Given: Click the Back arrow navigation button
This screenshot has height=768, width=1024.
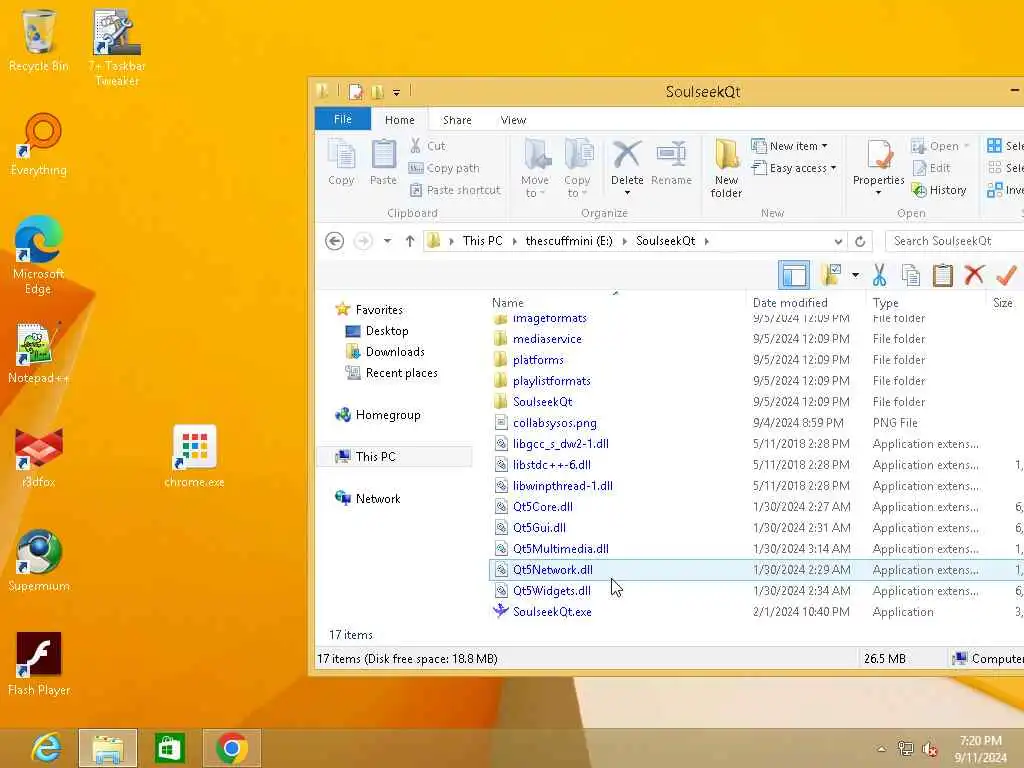Looking at the screenshot, I should pyautogui.click(x=334, y=241).
